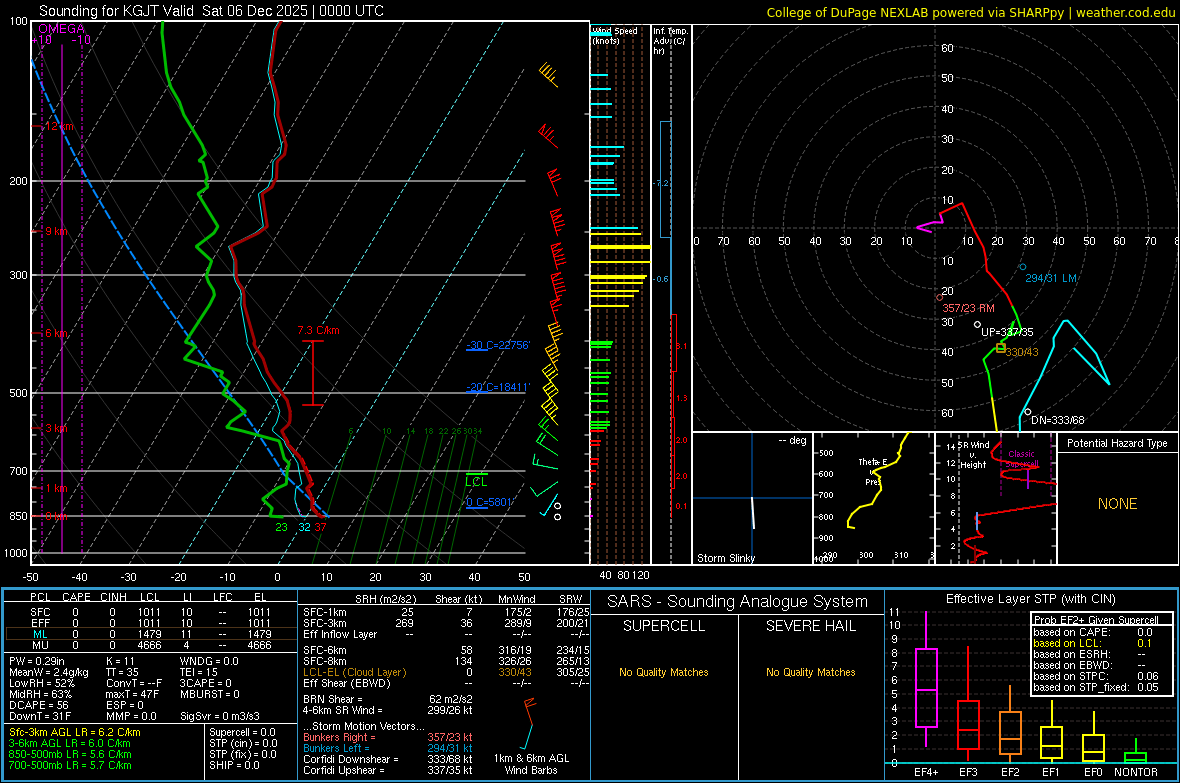
Task: Click SARS - Sounding Analogue System heading
Action: pos(738,602)
